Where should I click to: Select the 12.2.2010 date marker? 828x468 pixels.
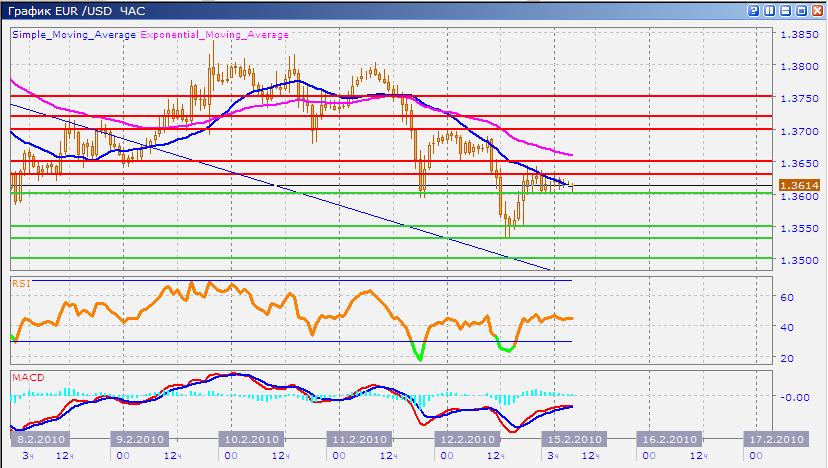[468, 439]
